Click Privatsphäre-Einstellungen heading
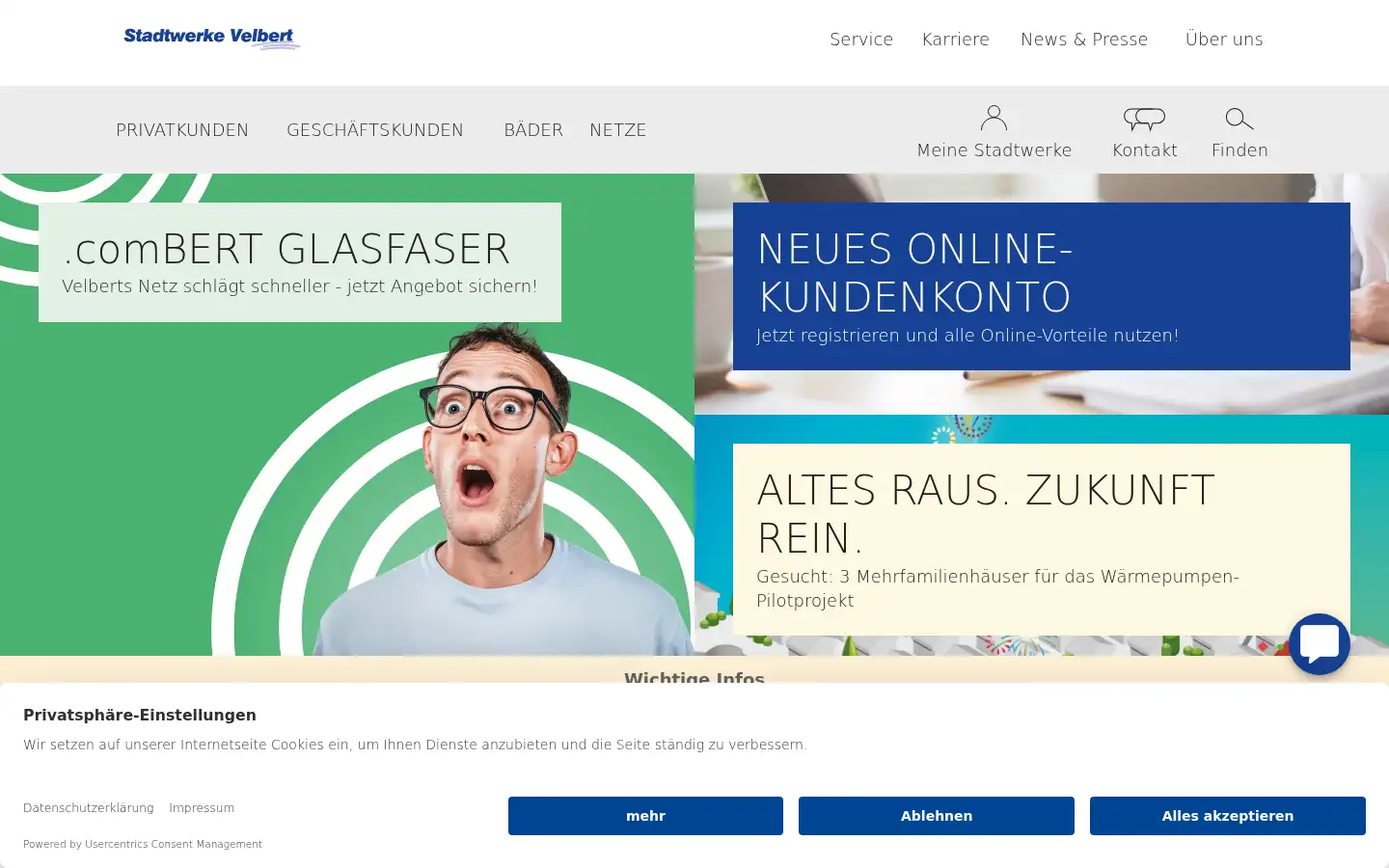This screenshot has height=868, width=1389. (x=140, y=715)
